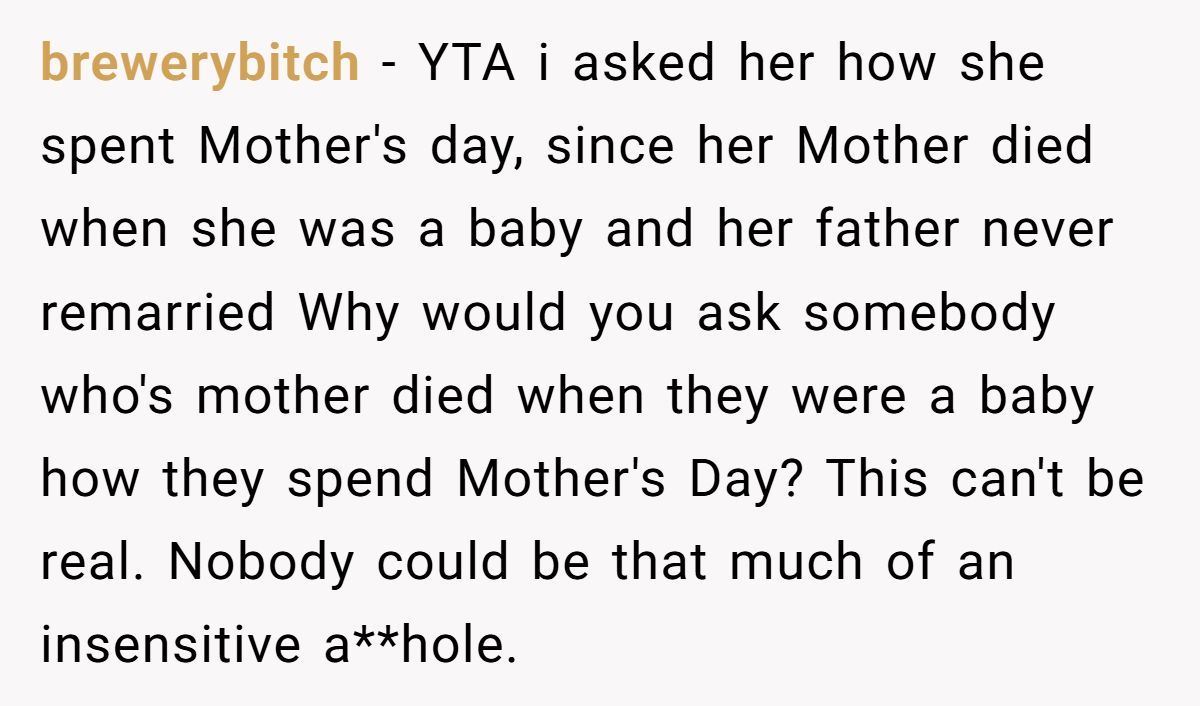Open the brewerybitch user profile link
The image size is (1200, 706).
(199, 64)
